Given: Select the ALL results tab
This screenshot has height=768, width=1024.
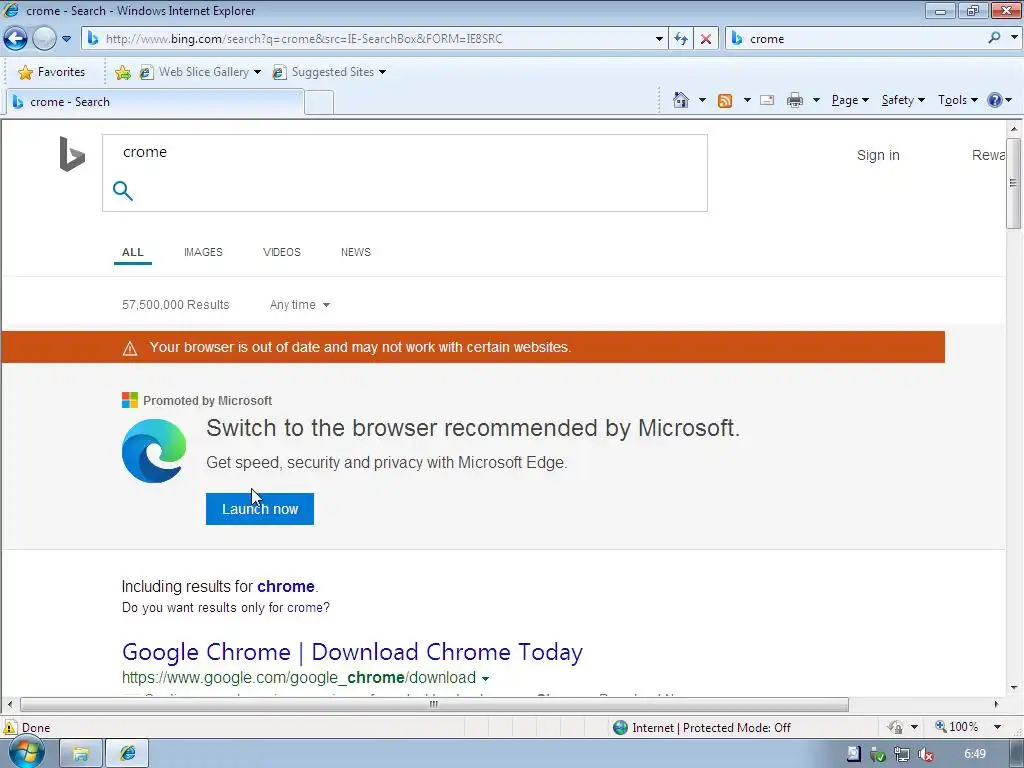Looking at the screenshot, I should pyautogui.click(x=133, y=252).
